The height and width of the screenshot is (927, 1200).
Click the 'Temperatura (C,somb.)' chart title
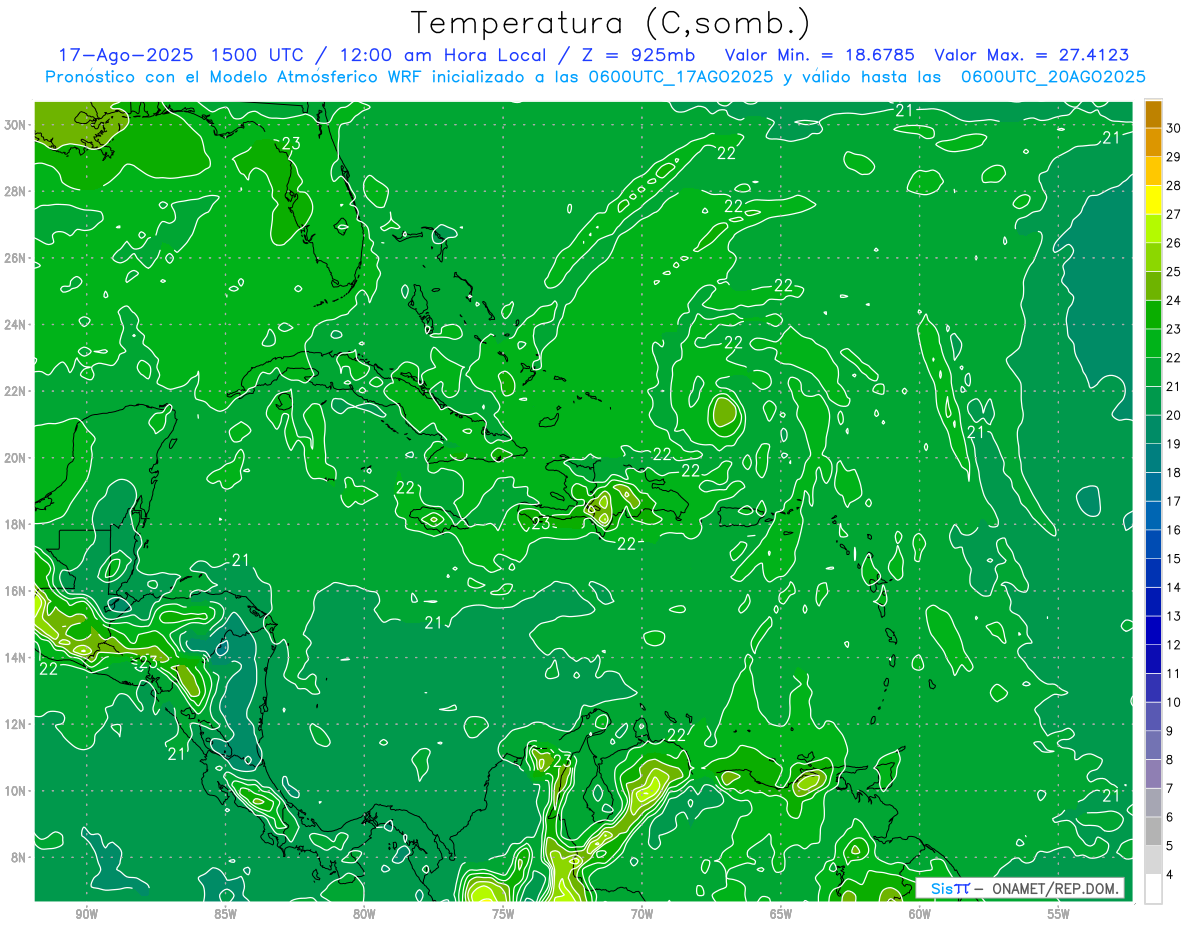pos(611,22)
